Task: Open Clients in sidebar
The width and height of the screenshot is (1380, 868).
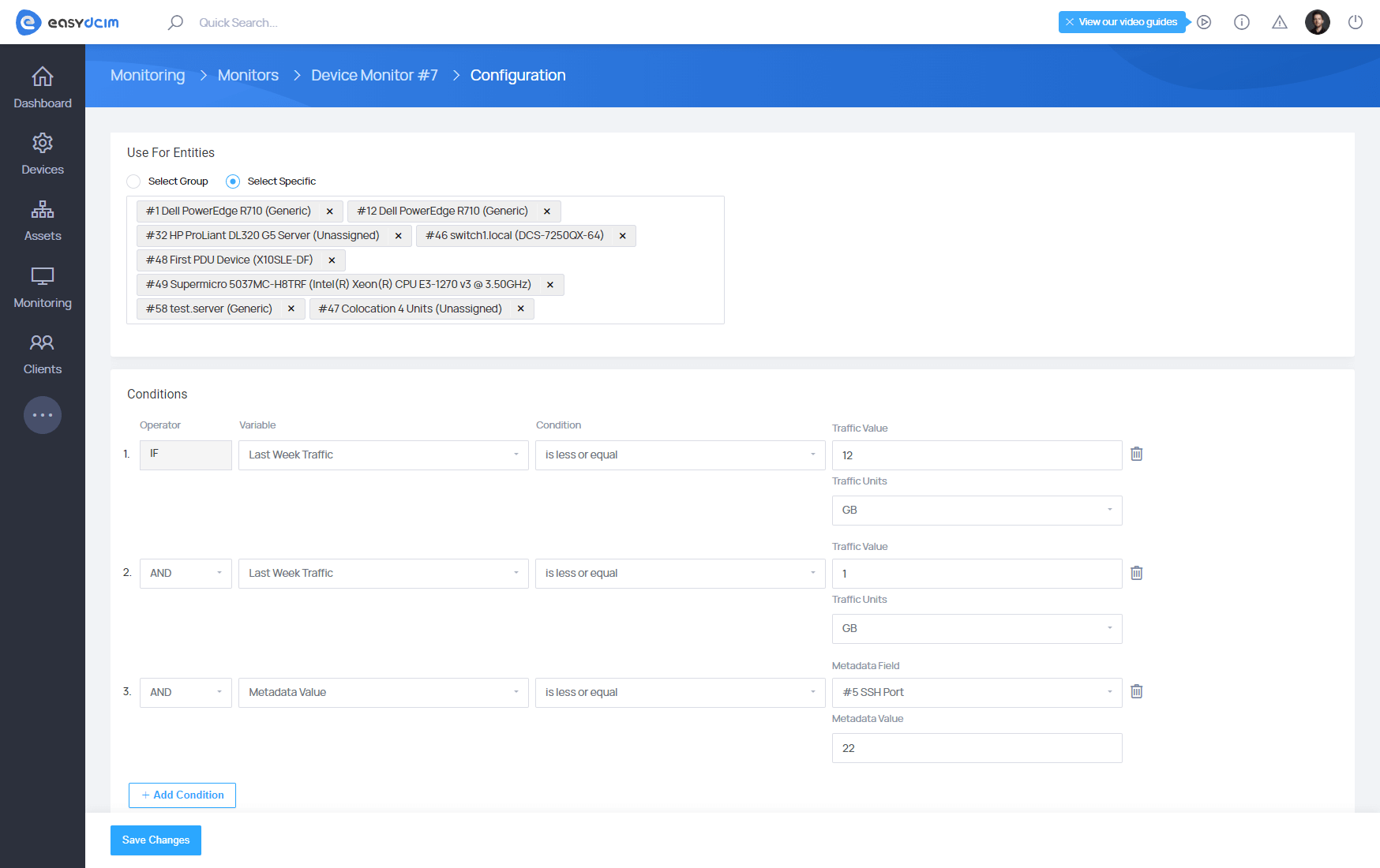Action: tap(43, 354)
